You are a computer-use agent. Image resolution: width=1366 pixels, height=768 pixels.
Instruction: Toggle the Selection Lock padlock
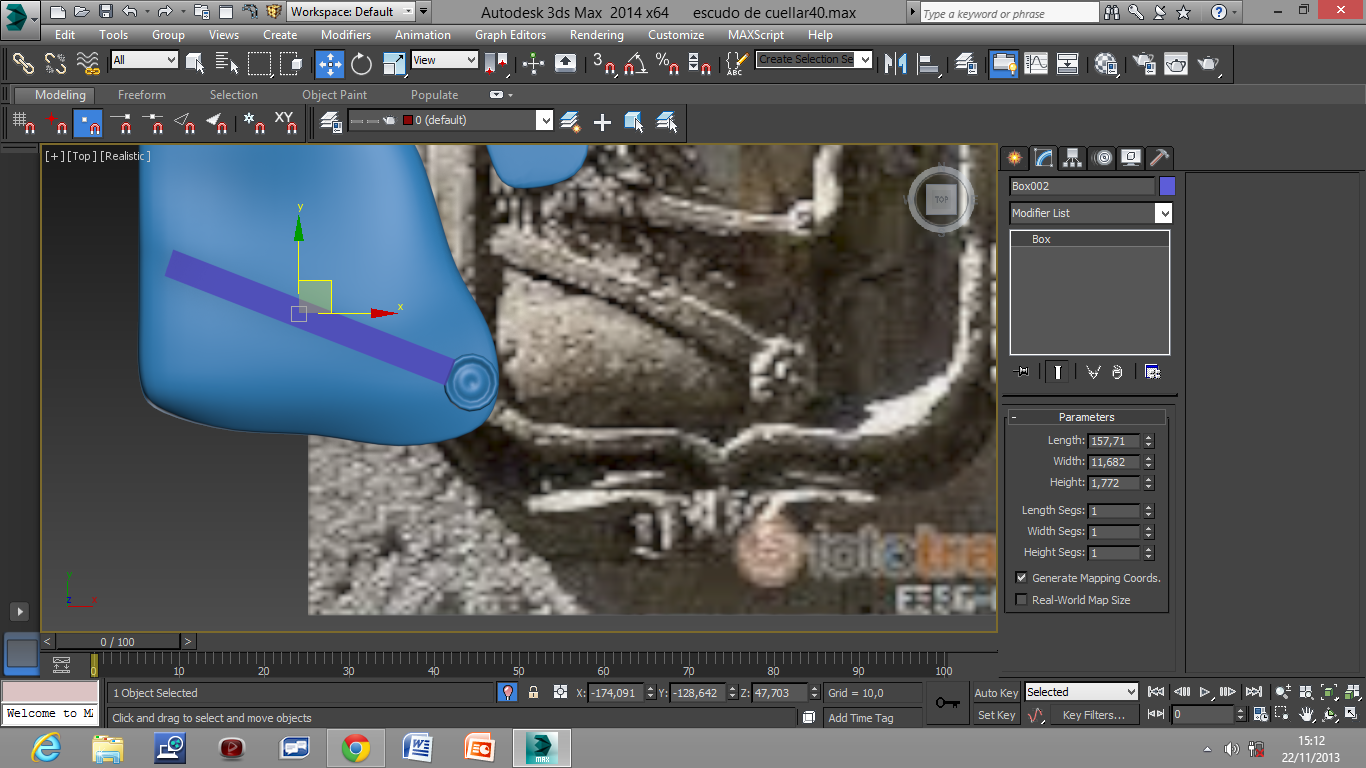point(533,692)
